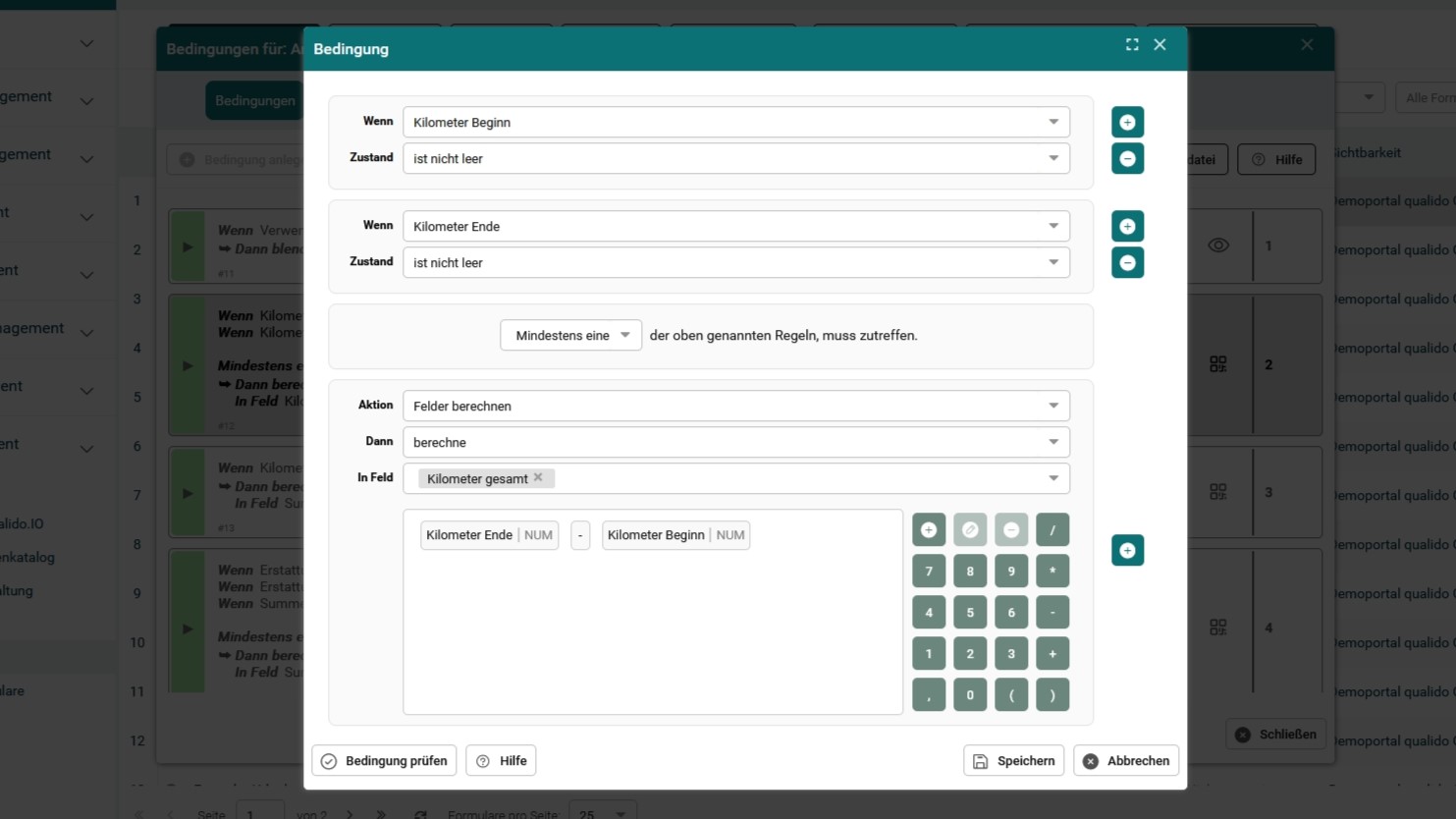Click the edit pencil icon on calculator keypad

(970, 529)
